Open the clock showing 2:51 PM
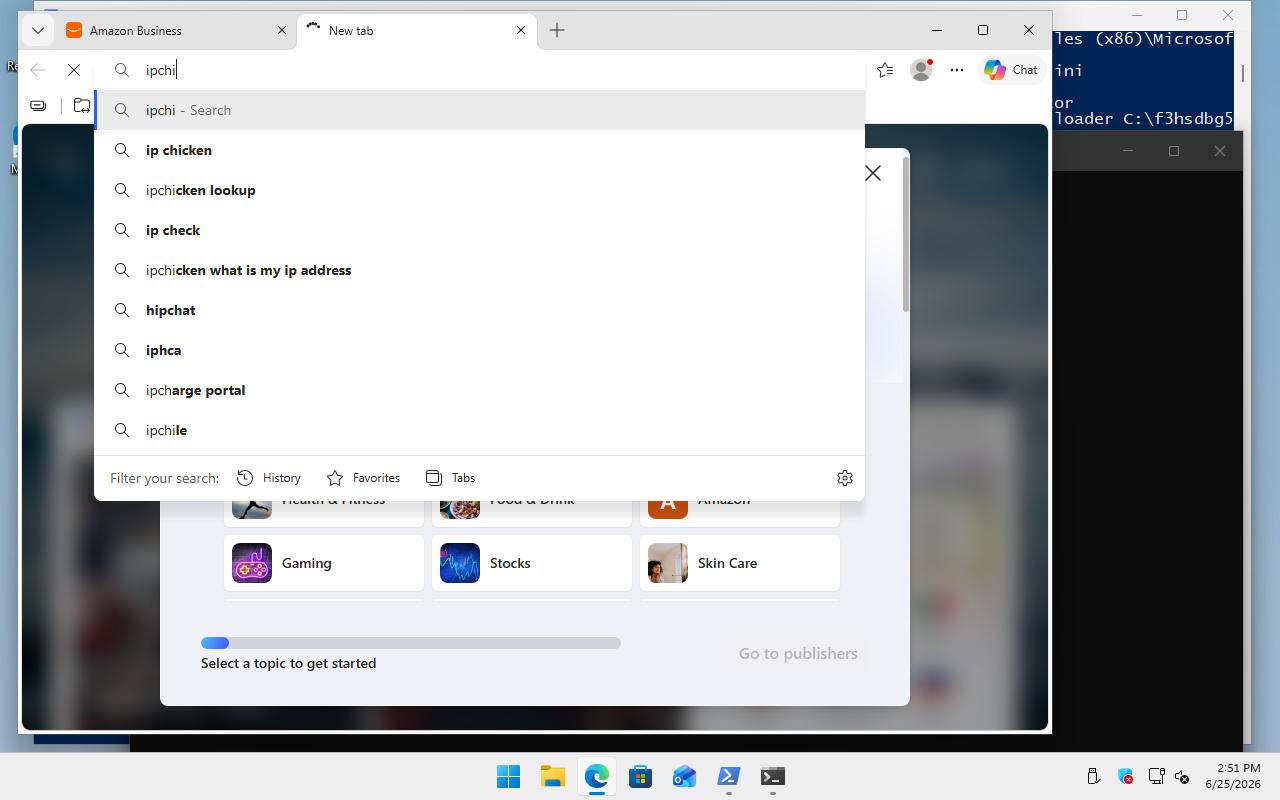 coord(1233,776)
